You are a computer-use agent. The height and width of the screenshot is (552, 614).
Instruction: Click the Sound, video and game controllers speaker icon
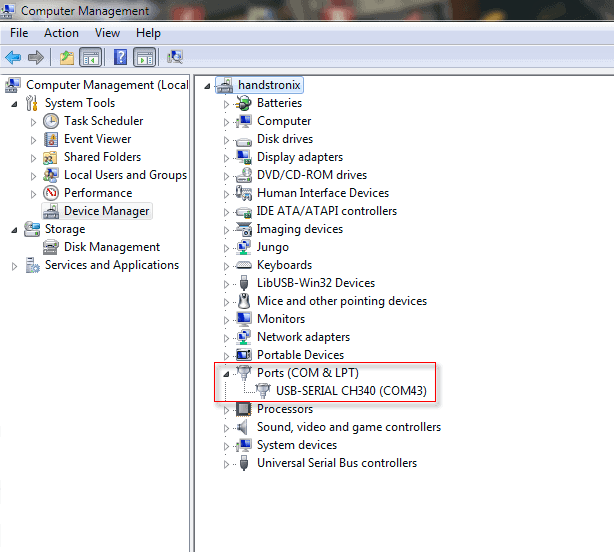(243, 427)
